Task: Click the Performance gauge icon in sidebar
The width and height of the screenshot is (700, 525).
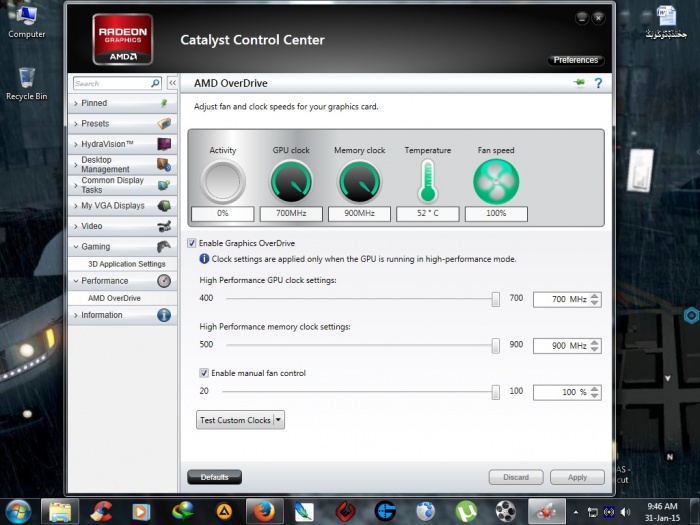Action: [x=164, y=281]
